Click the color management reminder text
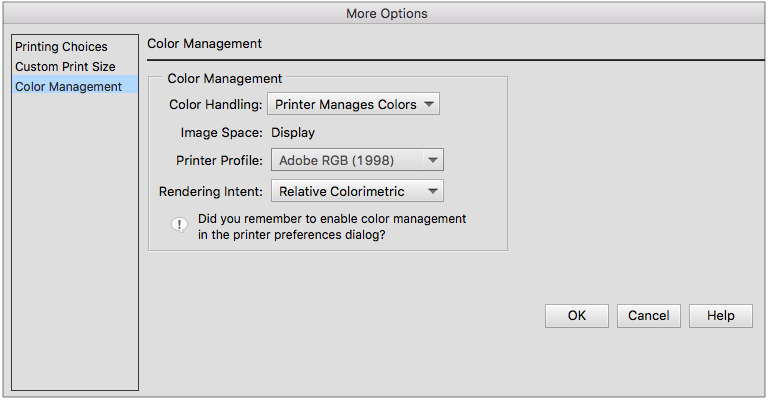The image size is (774, 402). tap(332, 226)
